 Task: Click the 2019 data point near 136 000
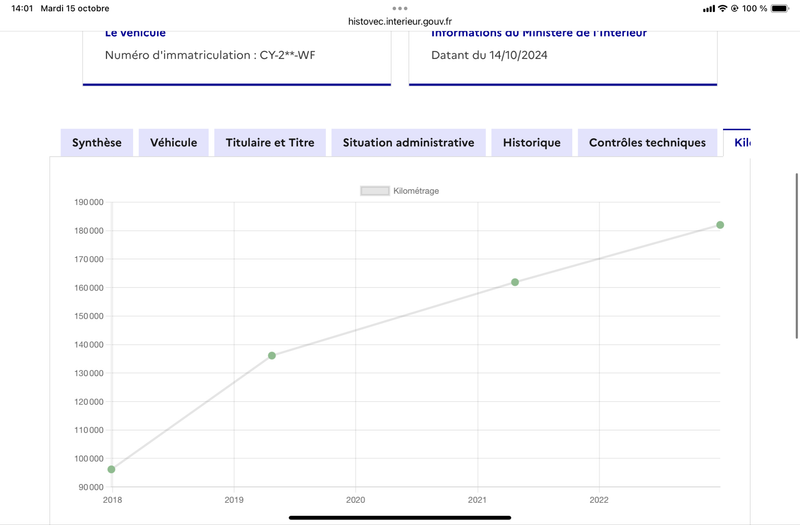[x=272, y=356]
